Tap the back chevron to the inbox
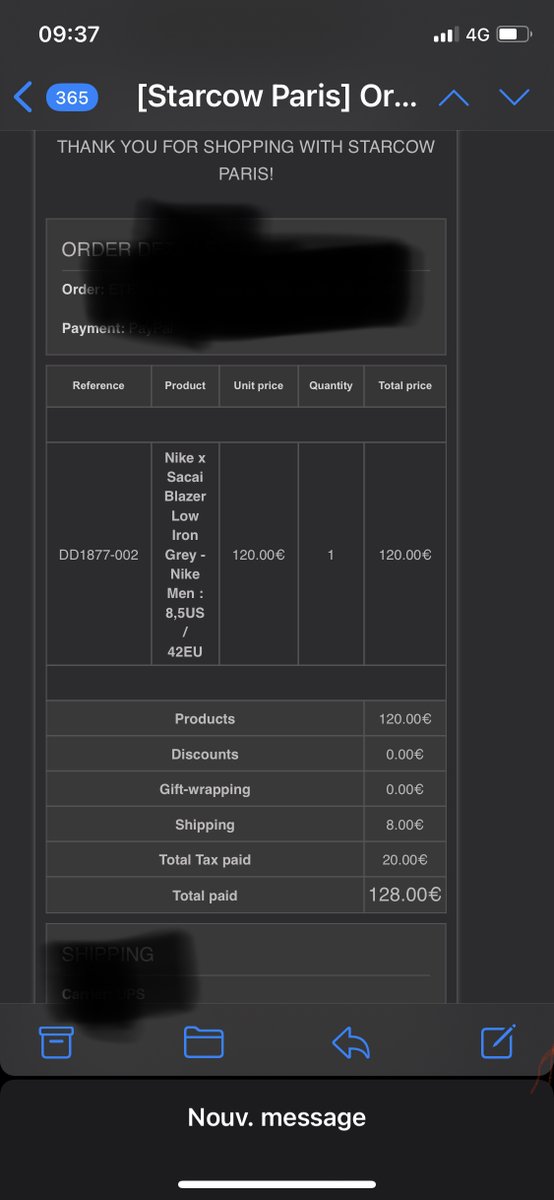The height and width of the screenshot is (1200, 554). [x=24, y=97]
